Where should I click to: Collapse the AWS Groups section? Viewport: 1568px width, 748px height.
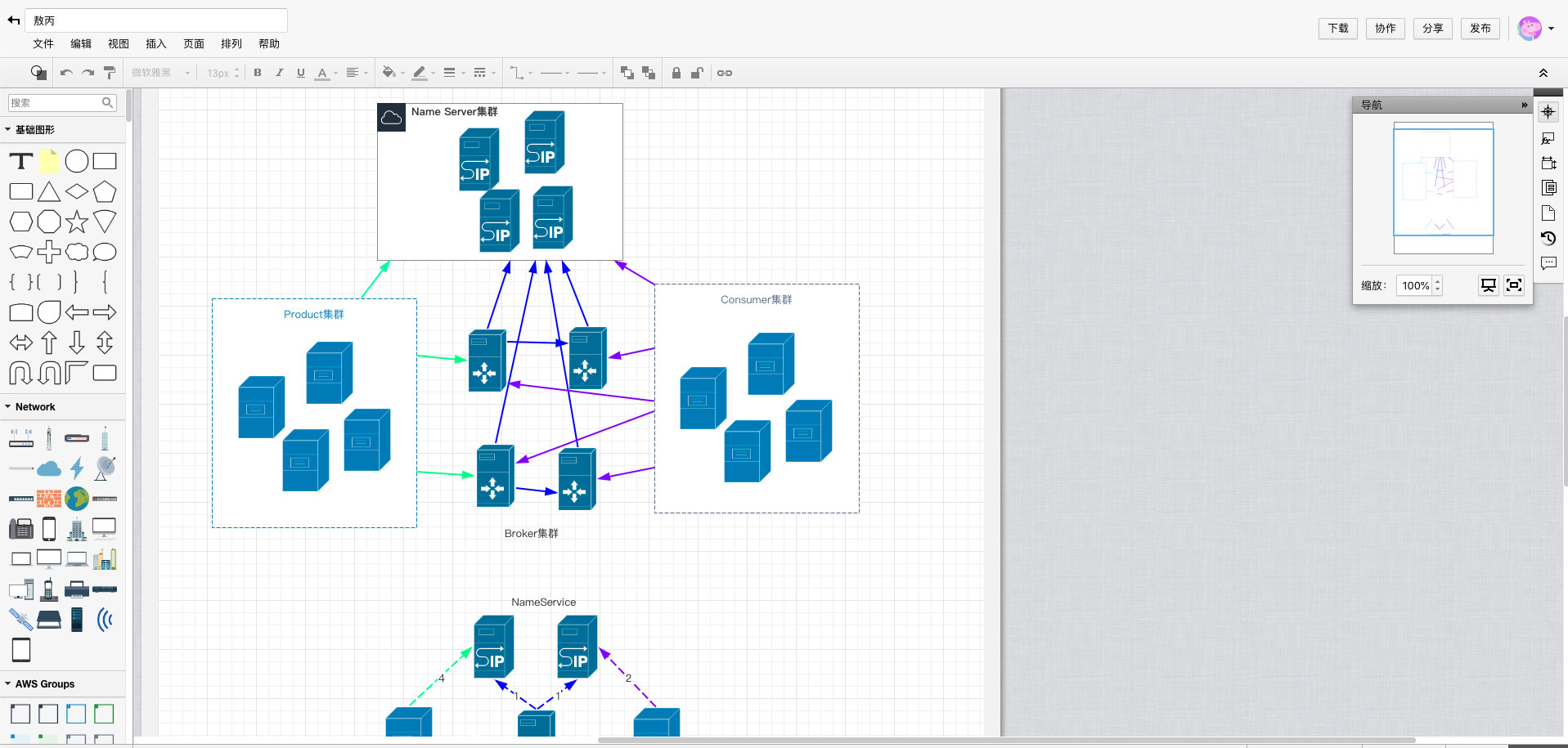(x=44, y=683)
